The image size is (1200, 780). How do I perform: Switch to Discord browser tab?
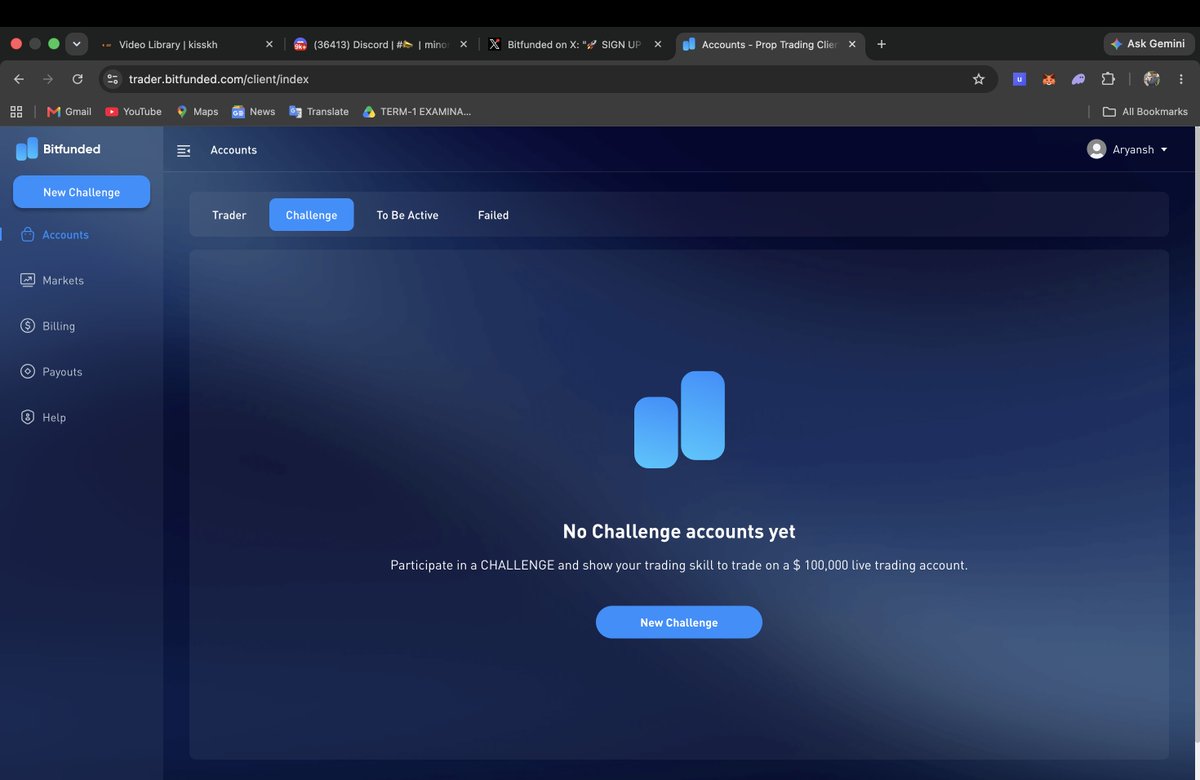tap(380, 44)
